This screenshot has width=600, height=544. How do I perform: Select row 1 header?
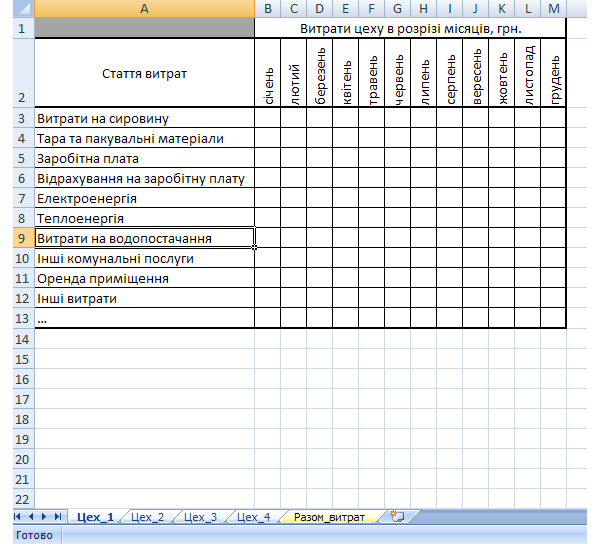(x=24, y=28)
